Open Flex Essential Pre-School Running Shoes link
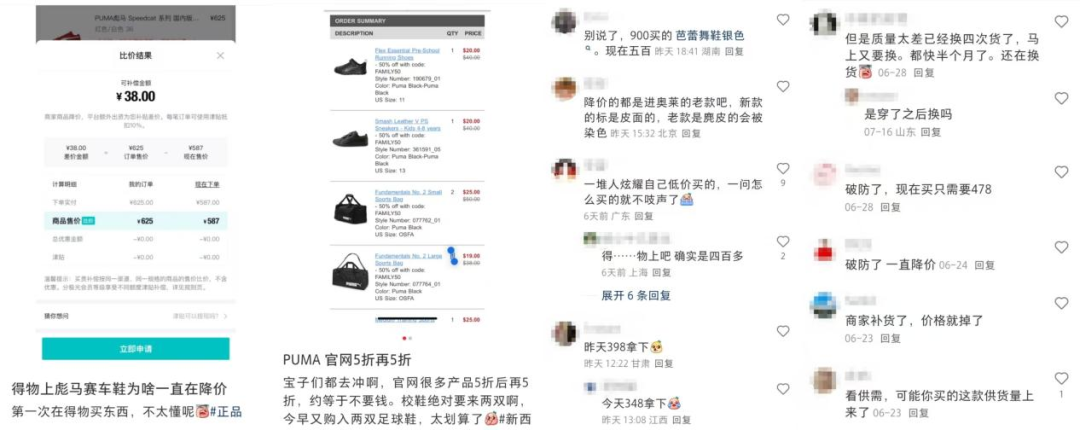The width and height of the screenshot is (1080, 430). click(x=399, y=53)
